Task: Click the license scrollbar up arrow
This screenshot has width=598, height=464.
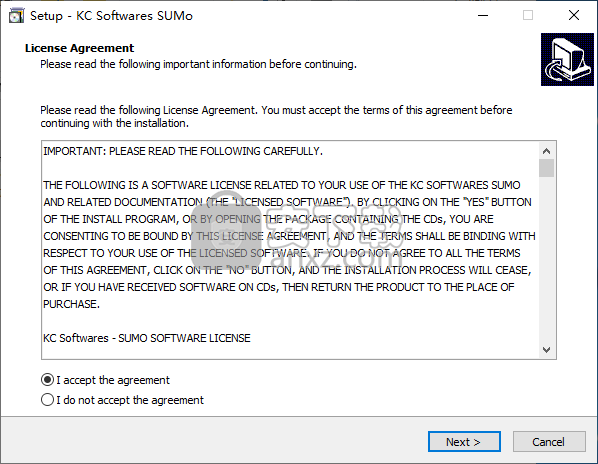Action: click(x=547, y=151)
